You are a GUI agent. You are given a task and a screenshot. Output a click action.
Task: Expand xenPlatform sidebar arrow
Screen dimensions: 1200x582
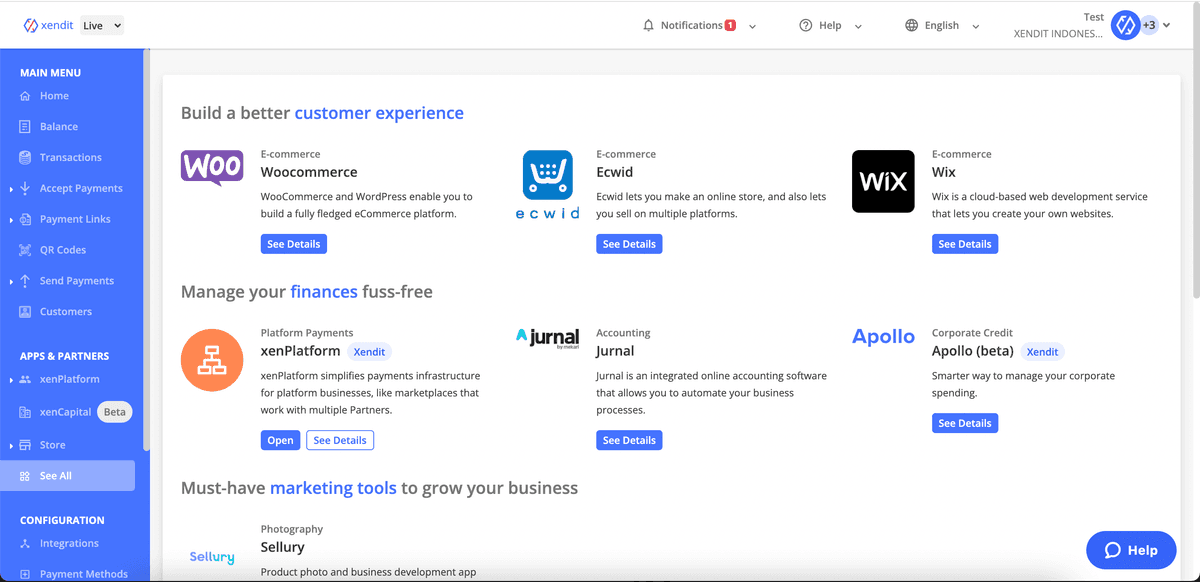(11, 380)
